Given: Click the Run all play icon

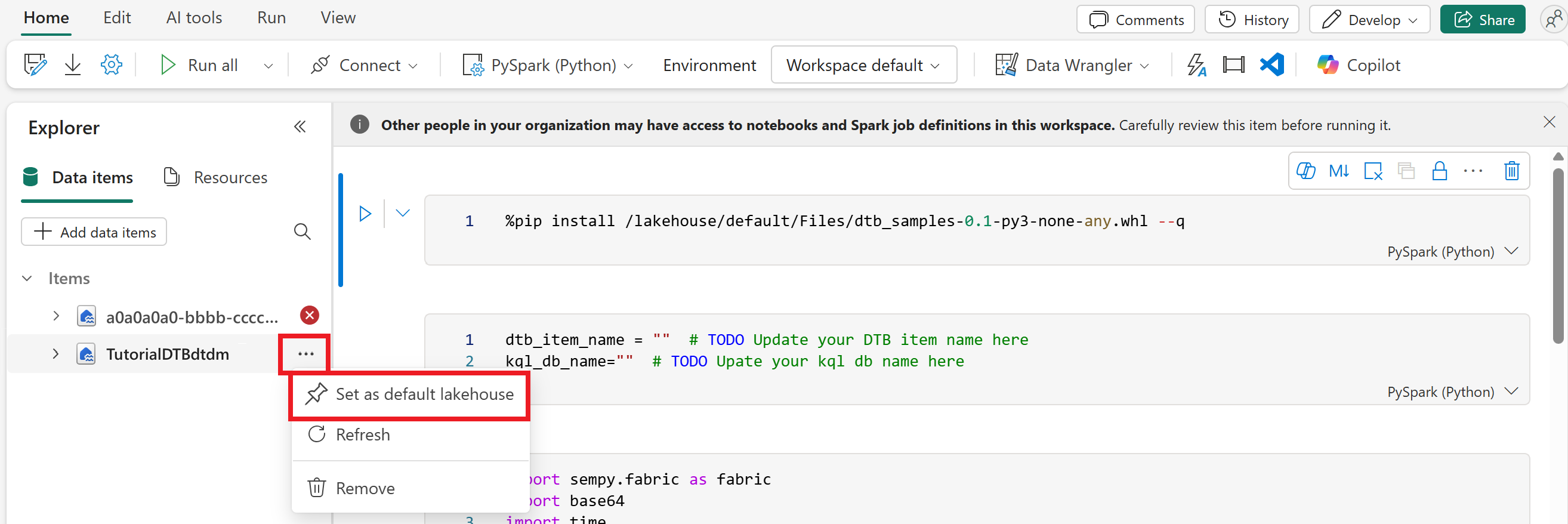Looking at the screenshot, I should (x=168, y=64).
